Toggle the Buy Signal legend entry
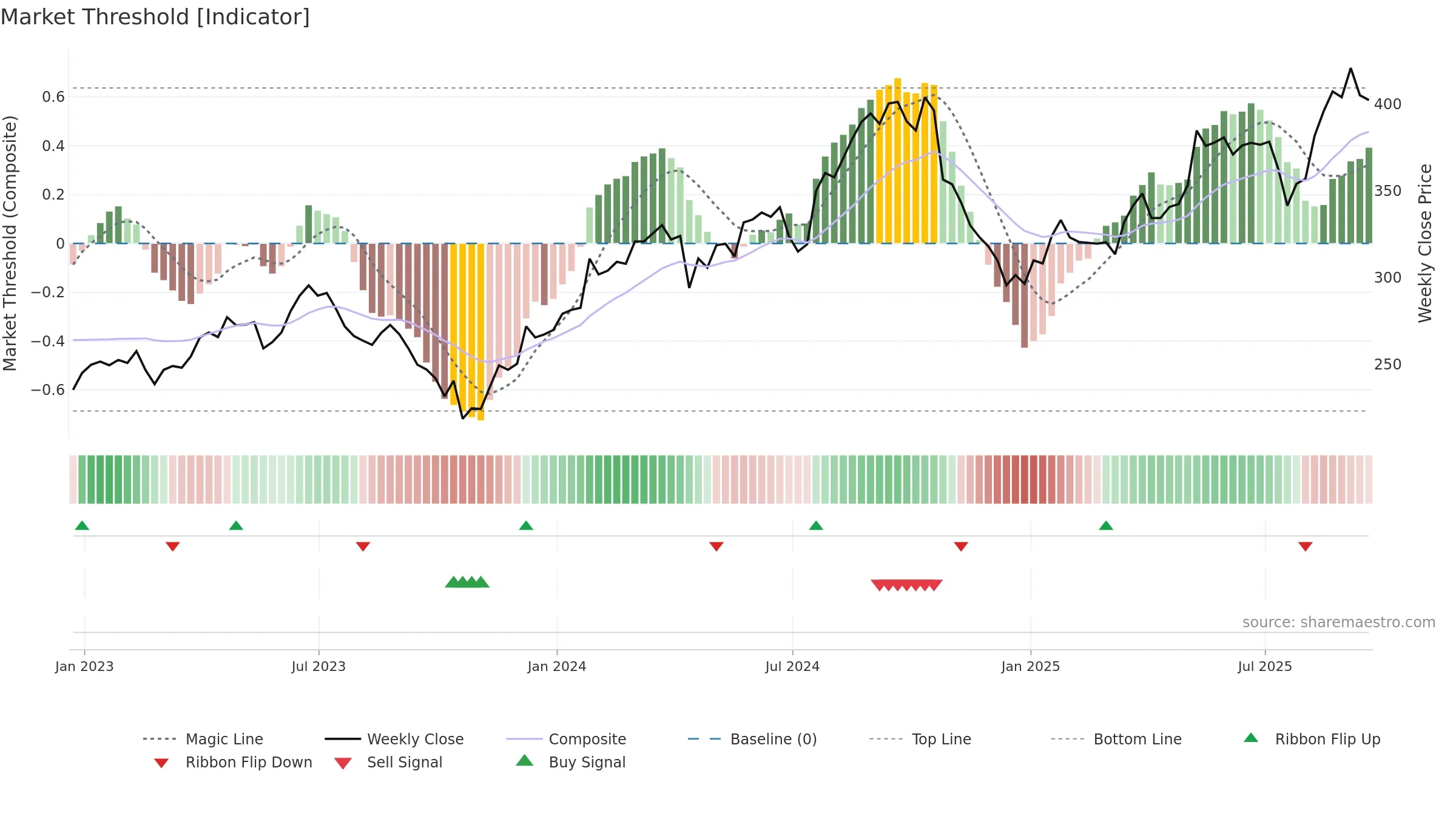Viewport: 1456px width, 819px height. click(x=570, y=762)
